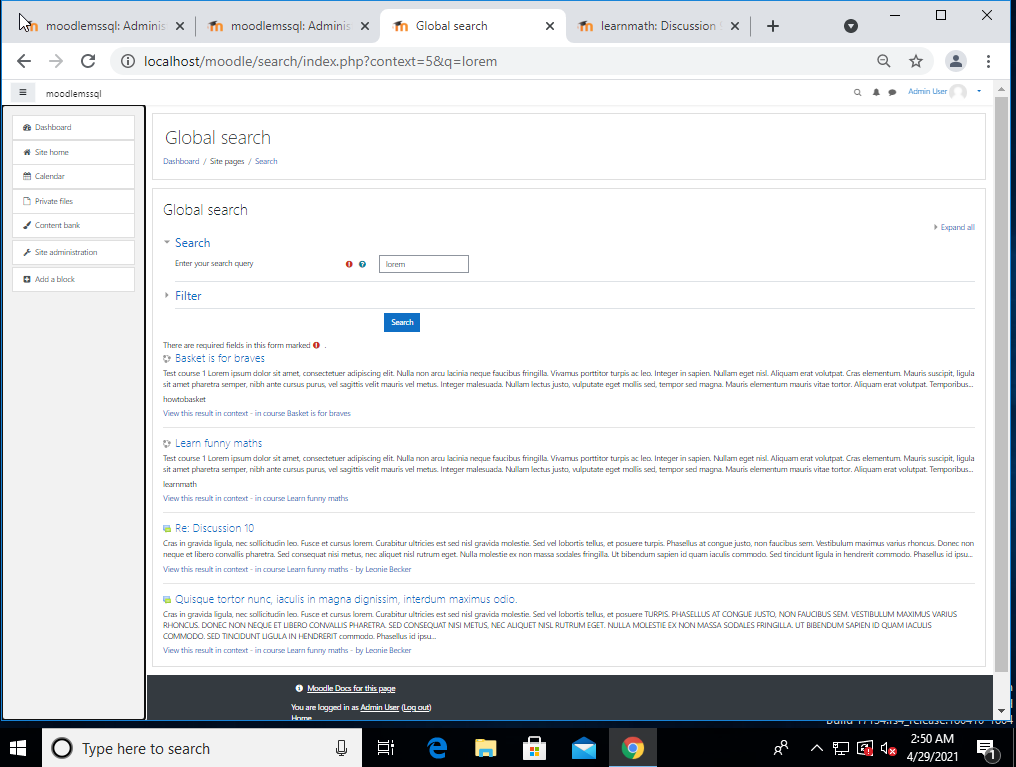Open the Quisque tortor nunc result title

click(x=346, y=599)
